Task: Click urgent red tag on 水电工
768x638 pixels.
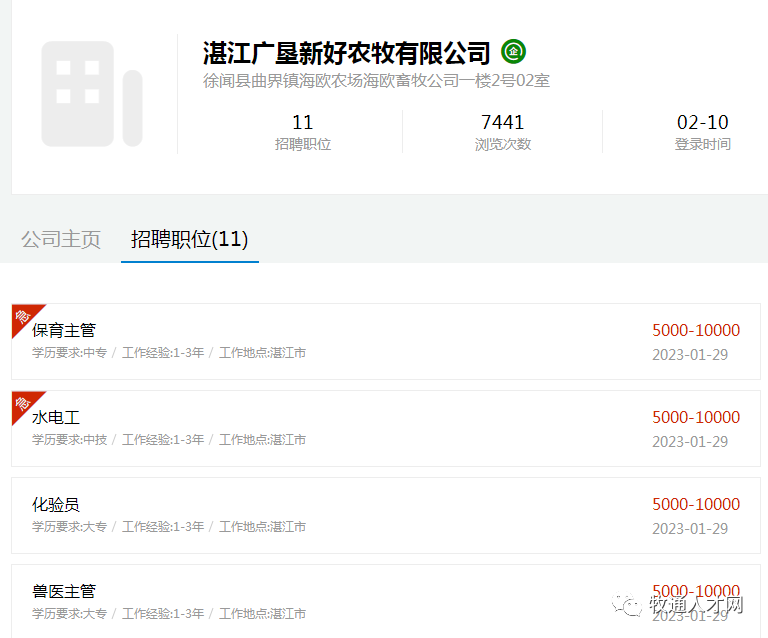Action: (24, 404)
